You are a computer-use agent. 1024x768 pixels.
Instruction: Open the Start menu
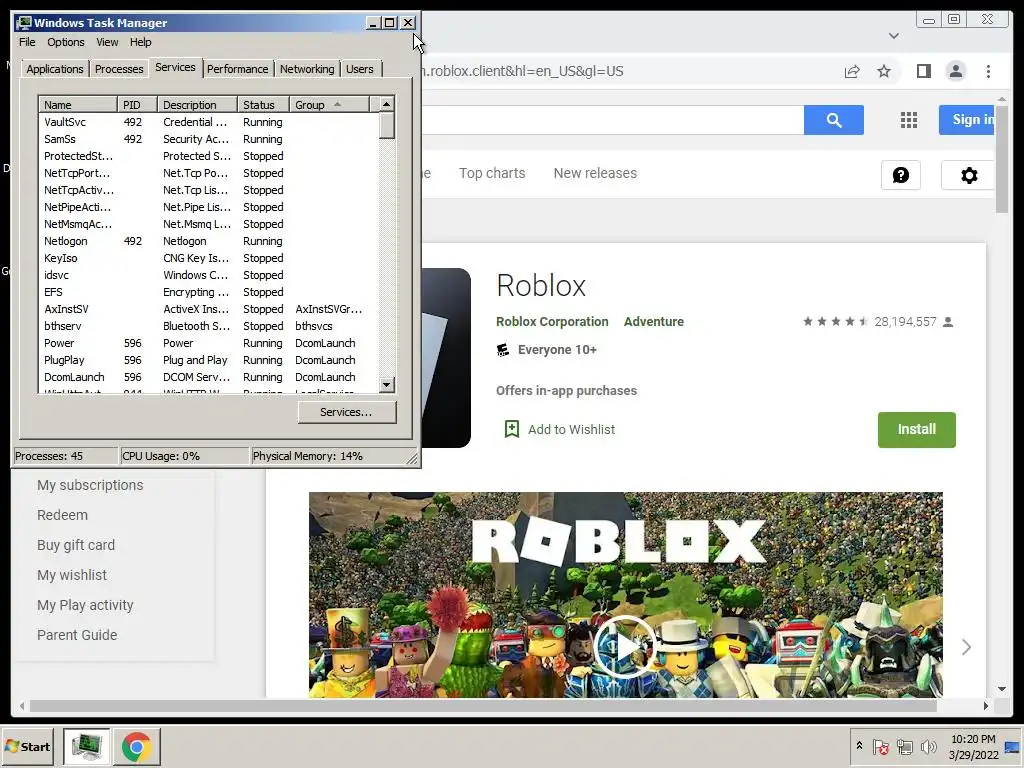27,746
